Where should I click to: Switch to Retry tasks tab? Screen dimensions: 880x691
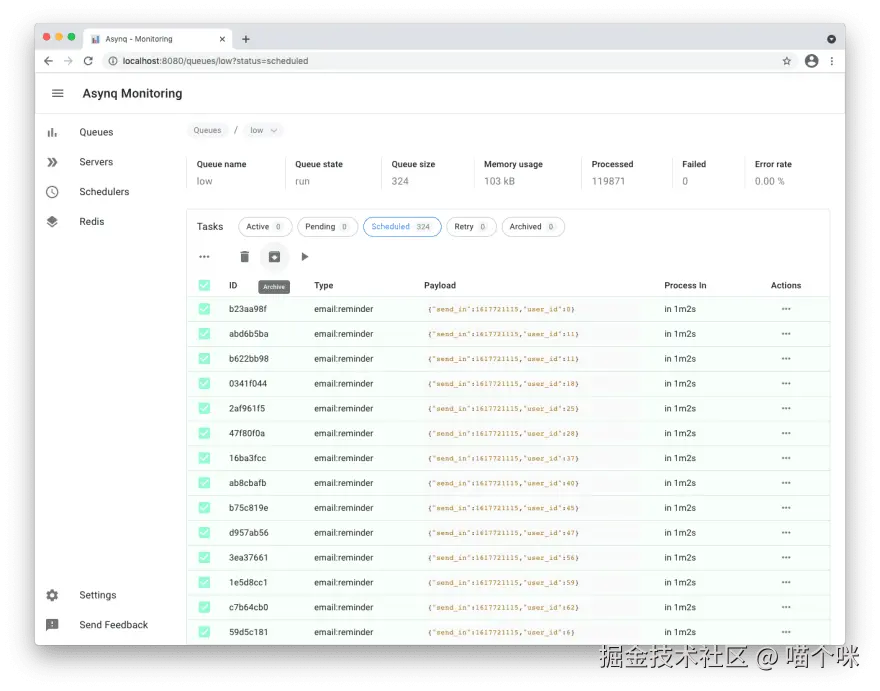[x=470, y=226]
